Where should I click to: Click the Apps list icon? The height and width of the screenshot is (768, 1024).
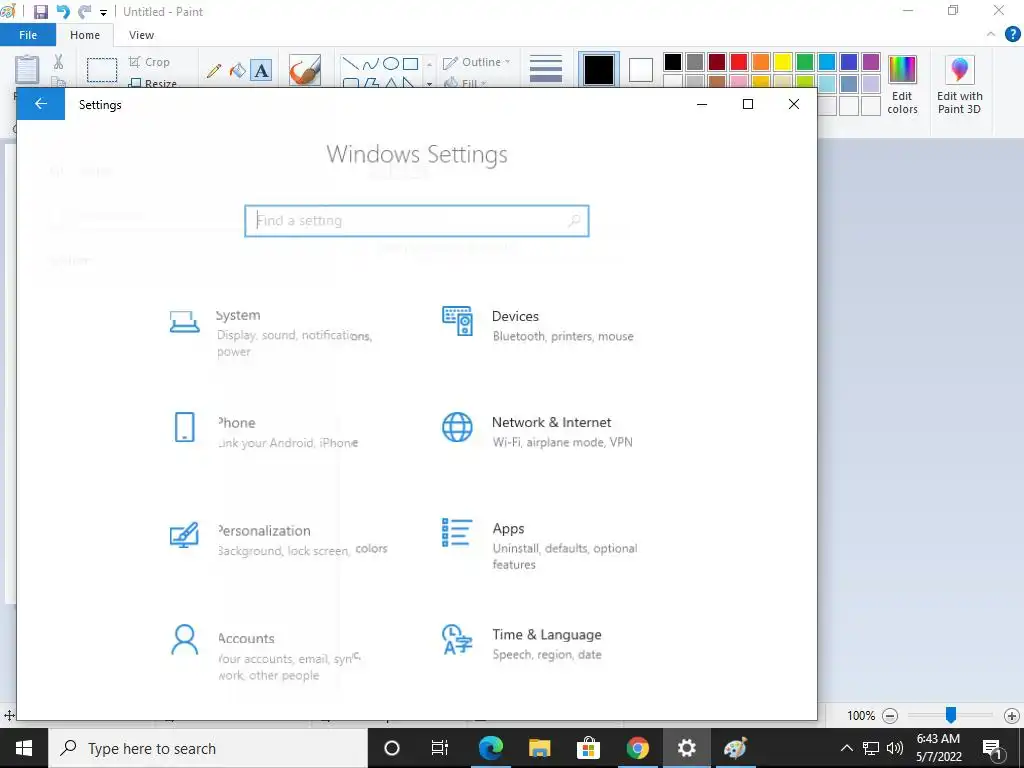pos(457,532)
